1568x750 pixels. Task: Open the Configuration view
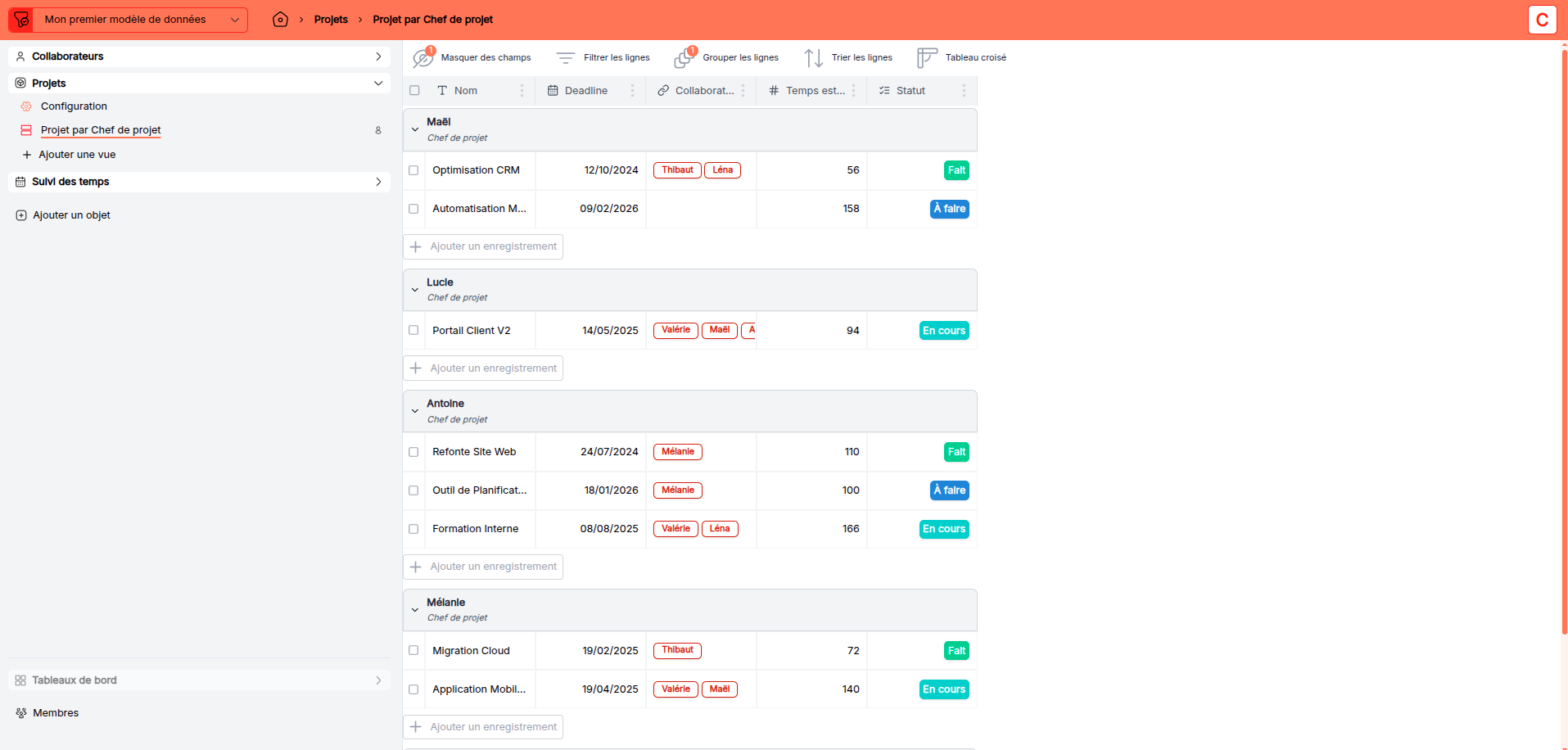(74, 106)
